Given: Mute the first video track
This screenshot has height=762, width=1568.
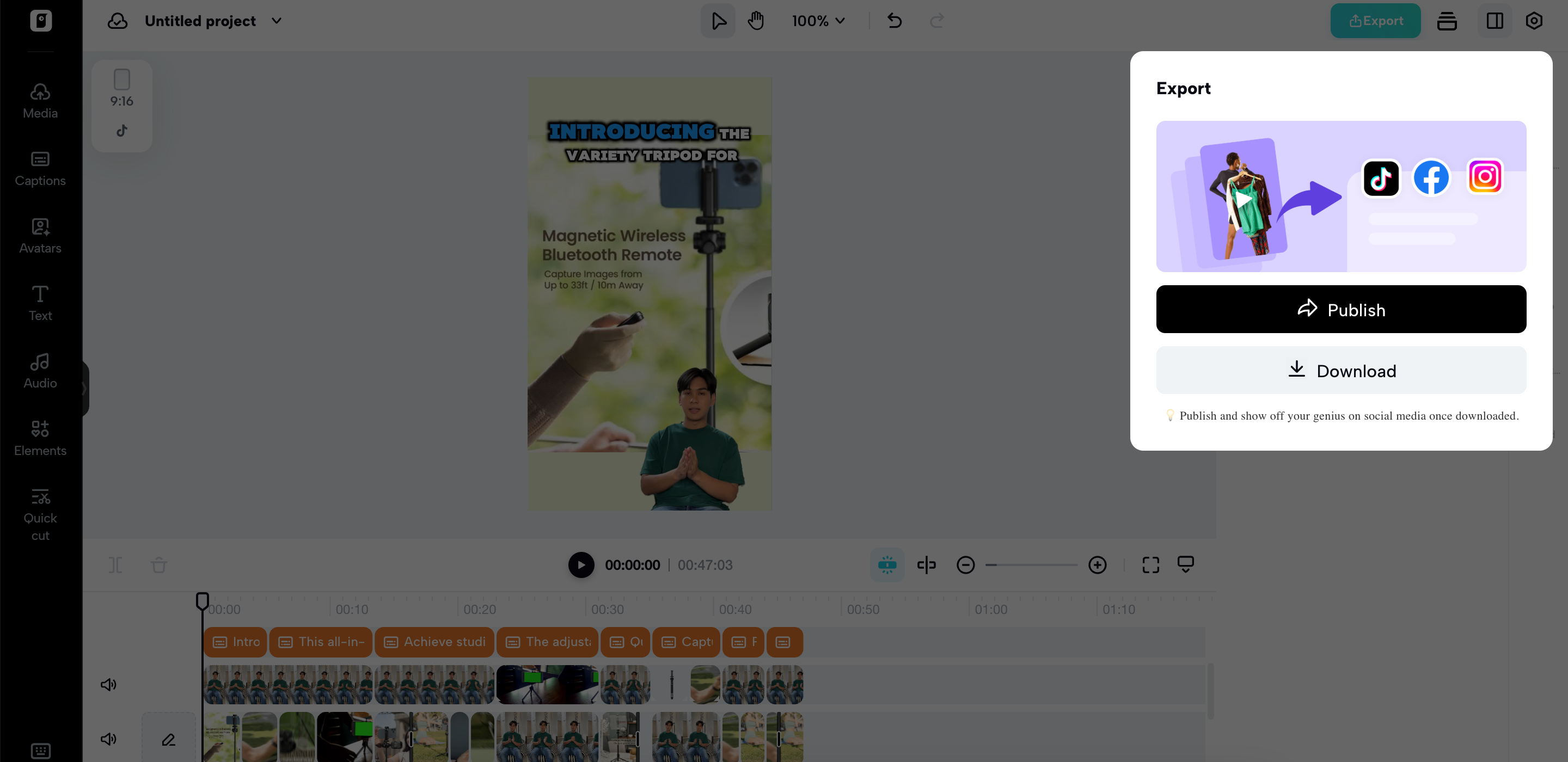Looking at the screenshot, I should coord(108,685).
